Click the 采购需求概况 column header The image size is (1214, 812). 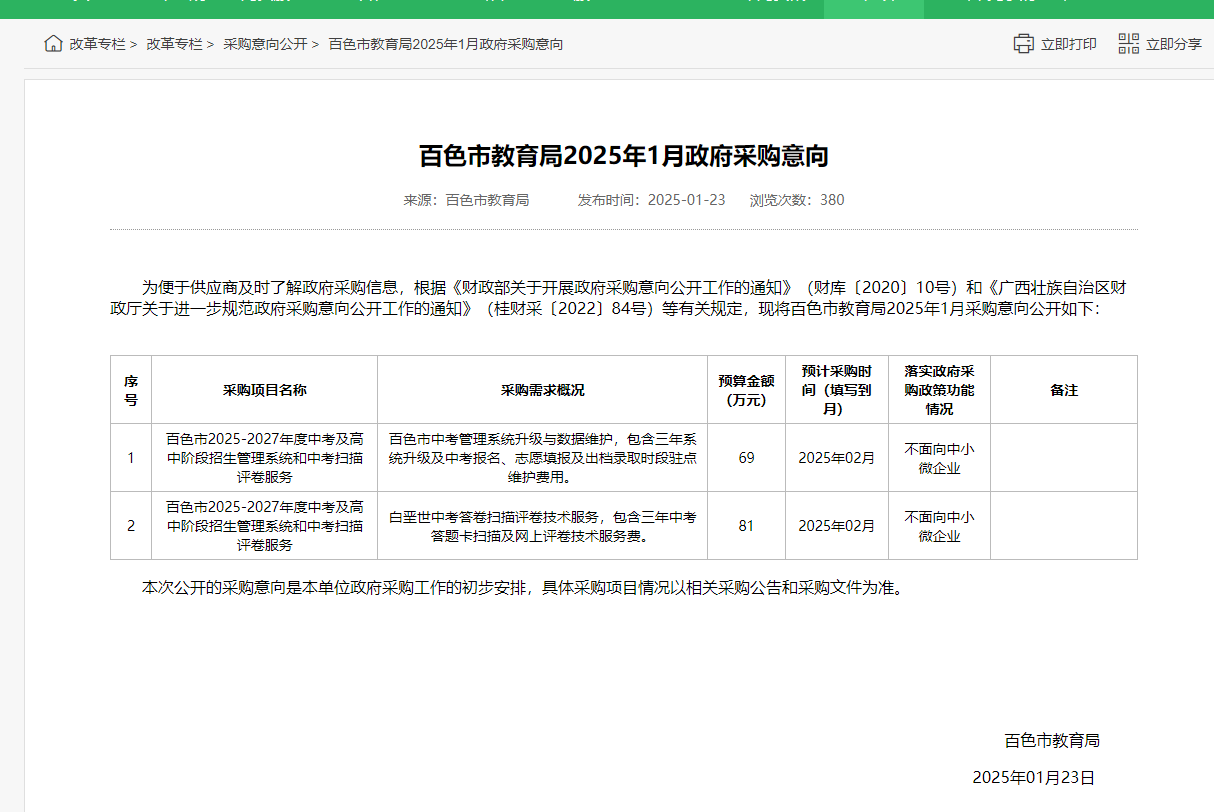pos(543,390)
